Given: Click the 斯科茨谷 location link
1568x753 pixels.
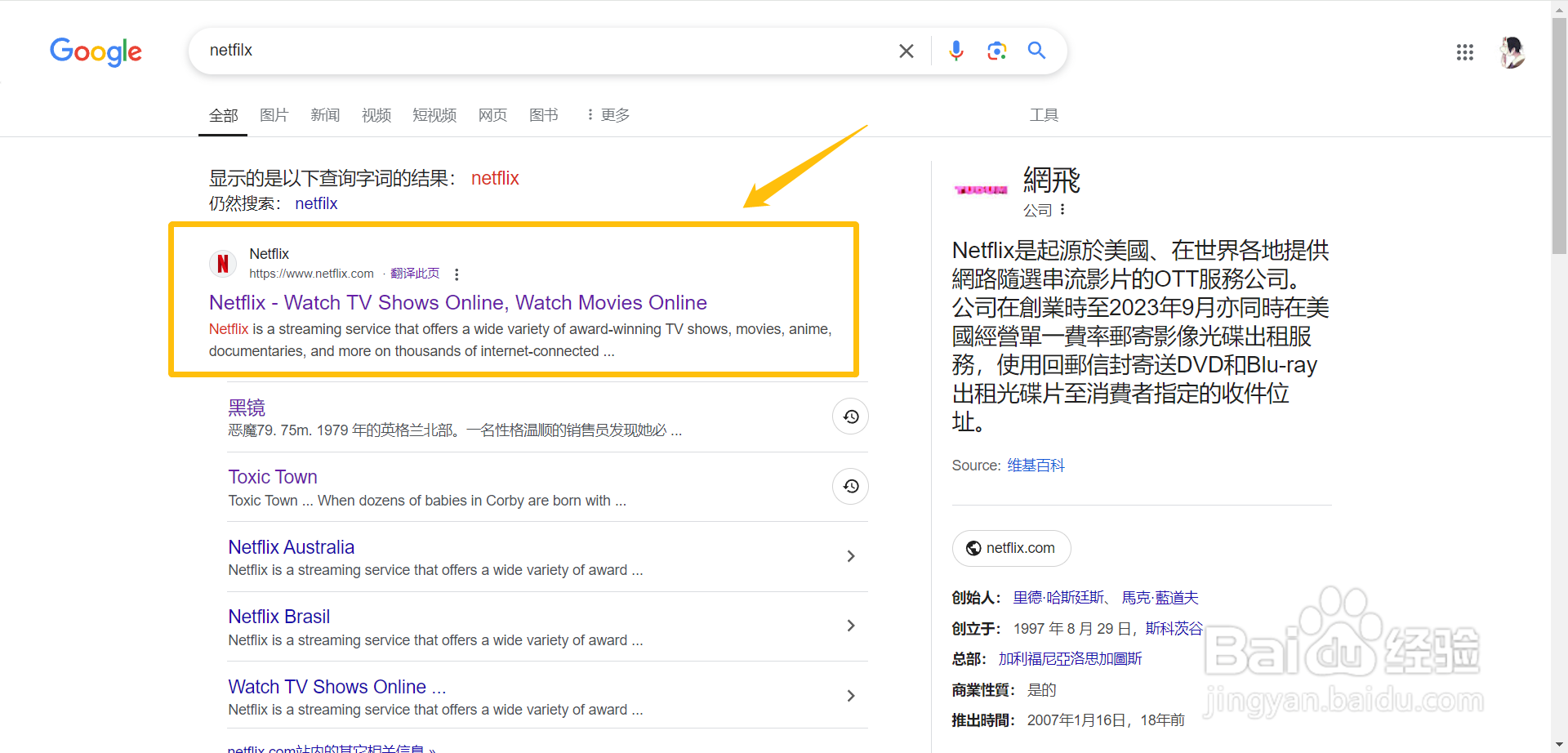Looking at the screenshot, I should pyautogui.click(x=1174, y=629).
